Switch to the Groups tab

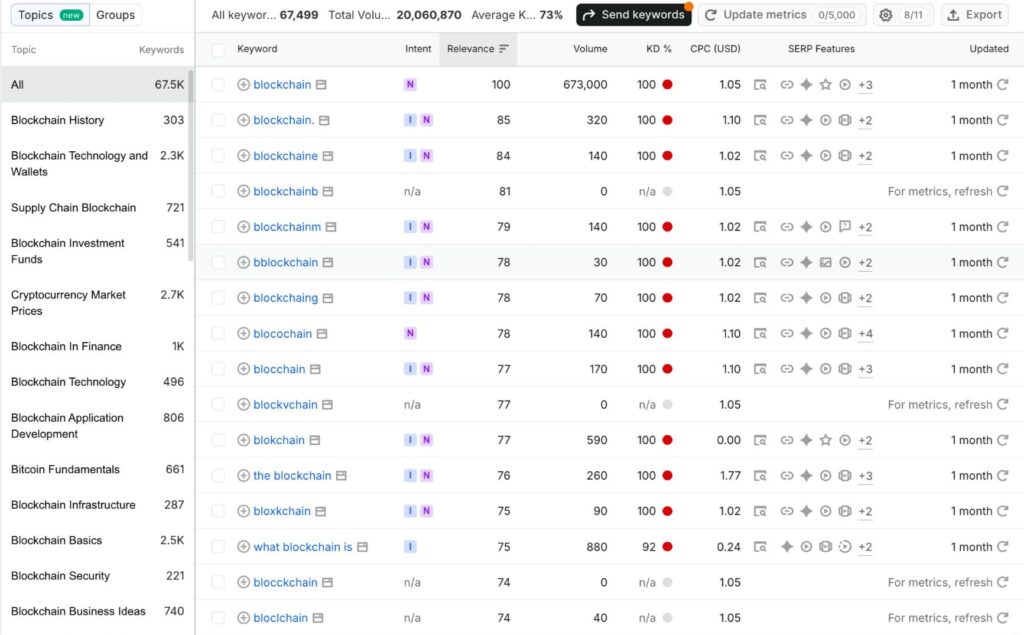[115, 15]
